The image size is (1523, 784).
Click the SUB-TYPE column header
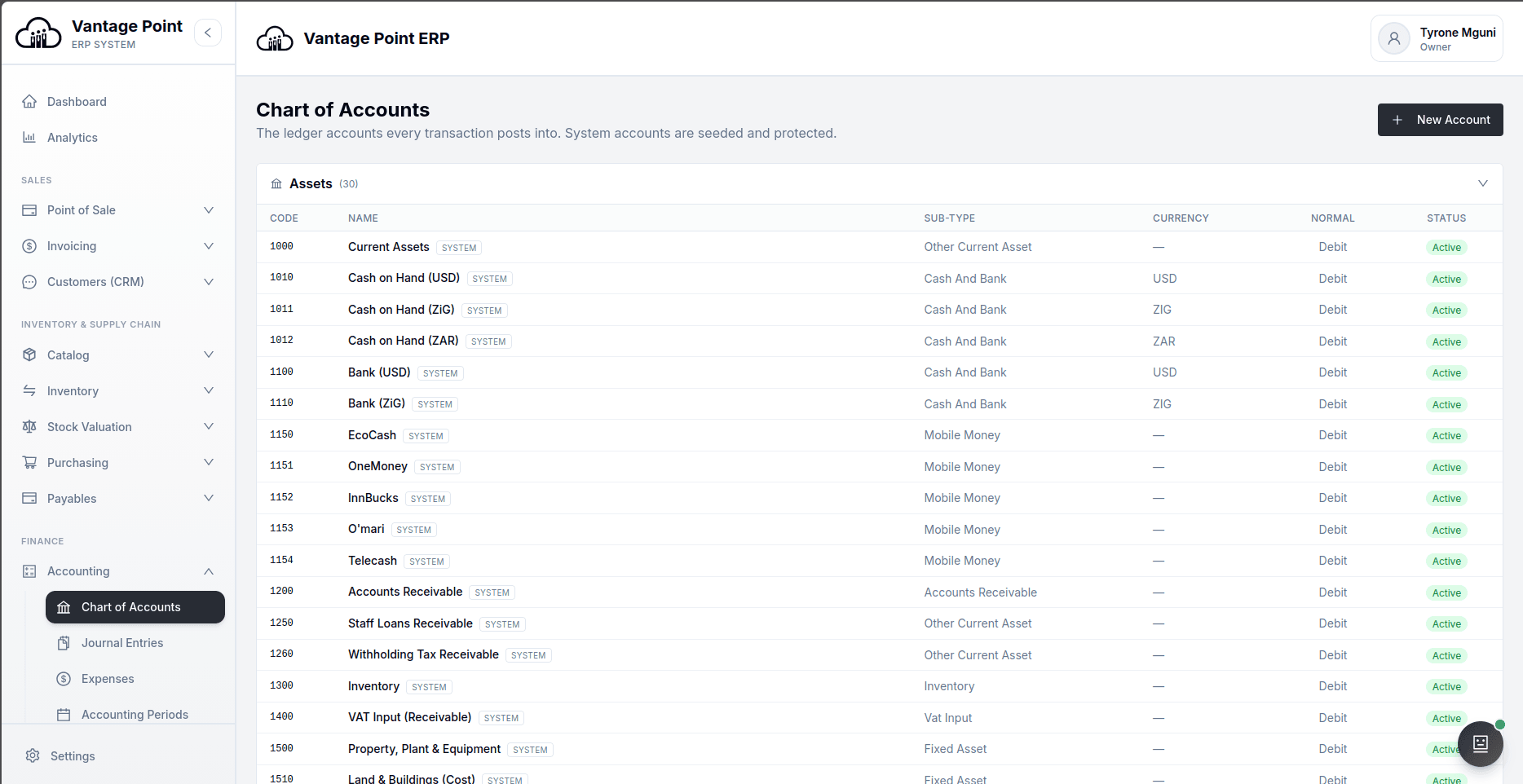pyautogui.click(x=949, y=218)
